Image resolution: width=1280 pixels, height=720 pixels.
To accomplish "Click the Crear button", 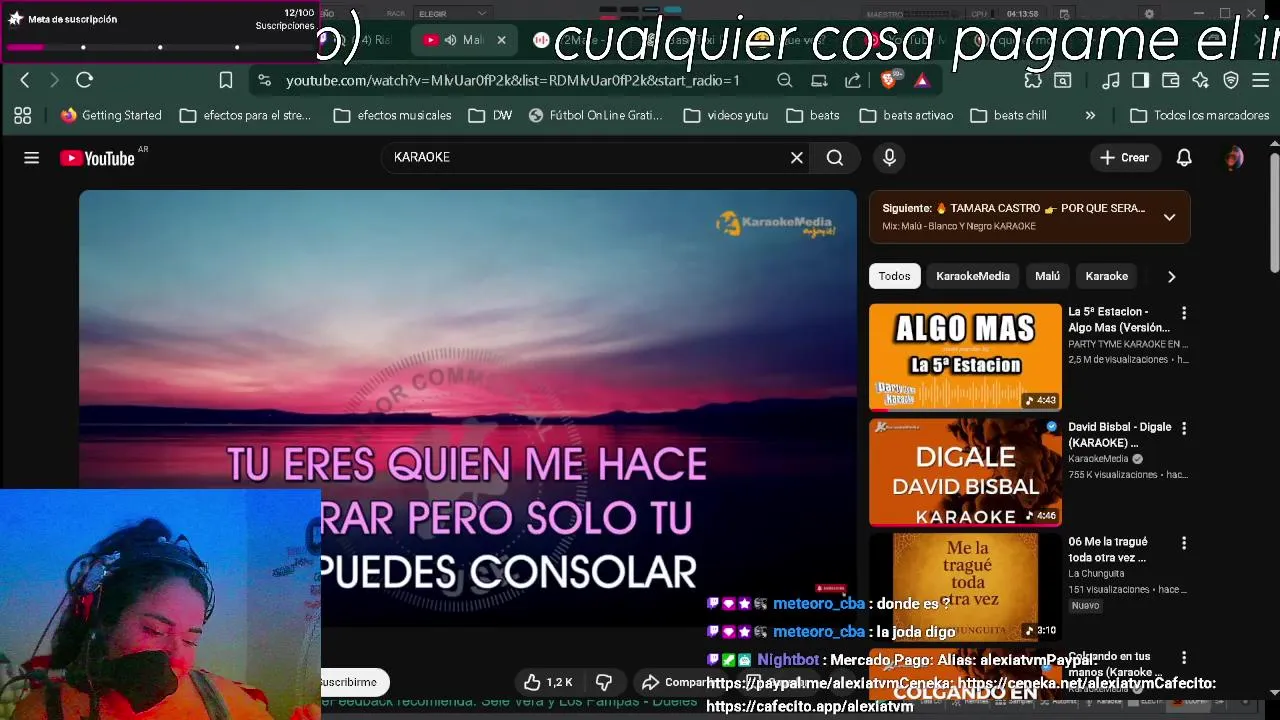I will pyautogui.click(x=1125, y=157).
